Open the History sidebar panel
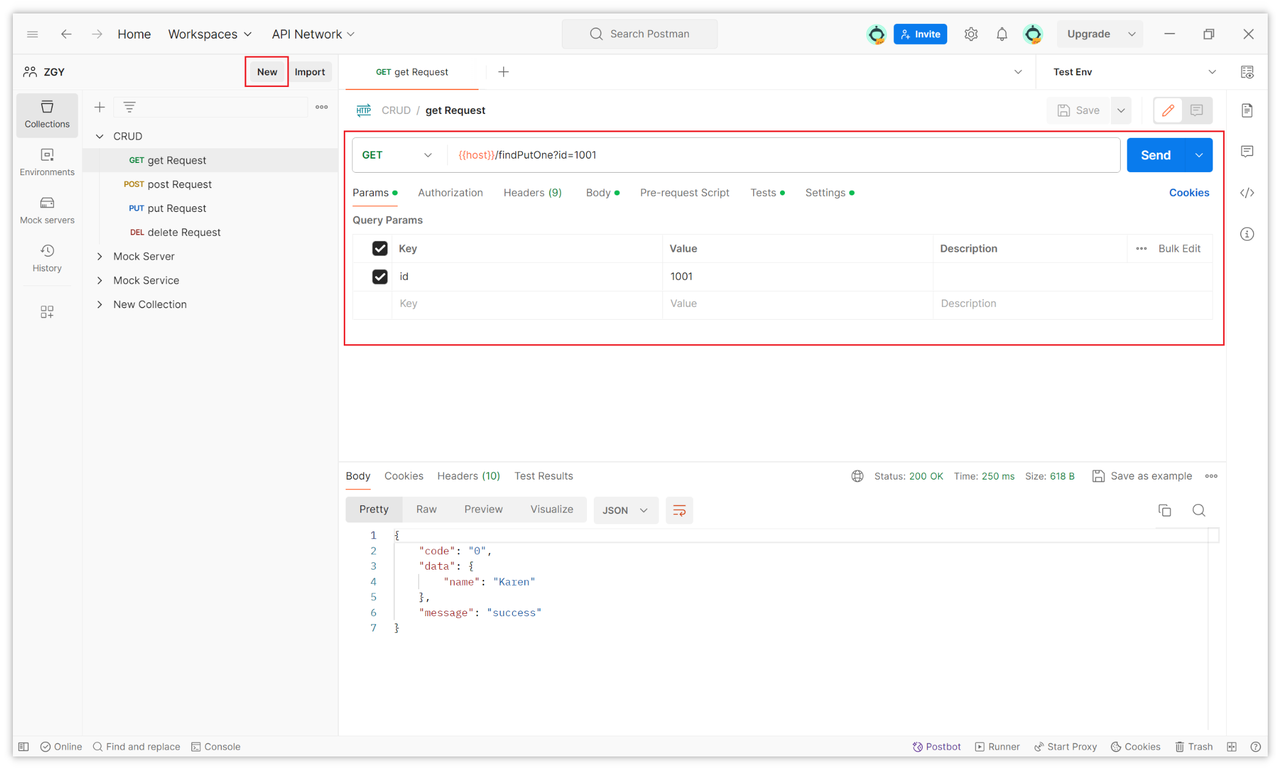1280x773 pixels. [47, 258]
